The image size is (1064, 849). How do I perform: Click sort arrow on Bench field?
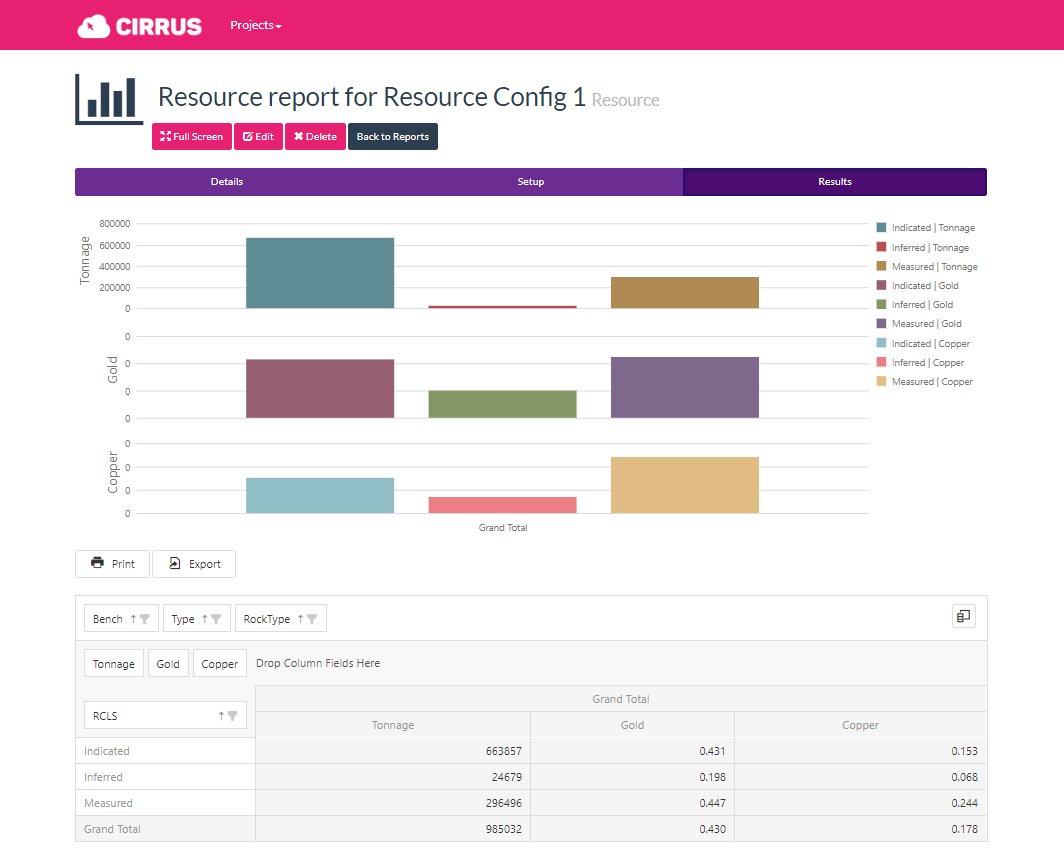[132, 619]
